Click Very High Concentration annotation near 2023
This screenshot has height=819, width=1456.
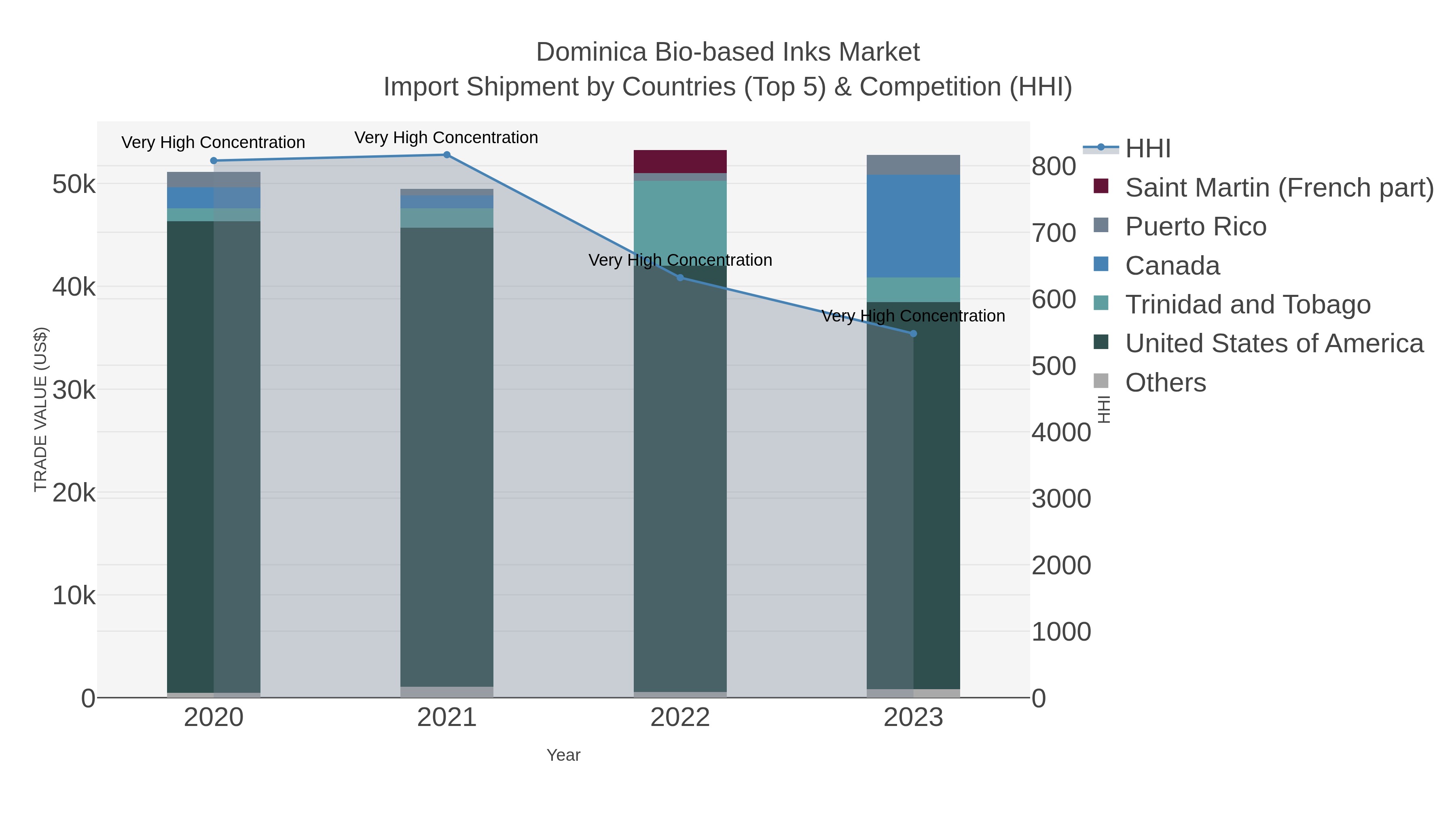[913, 316]
